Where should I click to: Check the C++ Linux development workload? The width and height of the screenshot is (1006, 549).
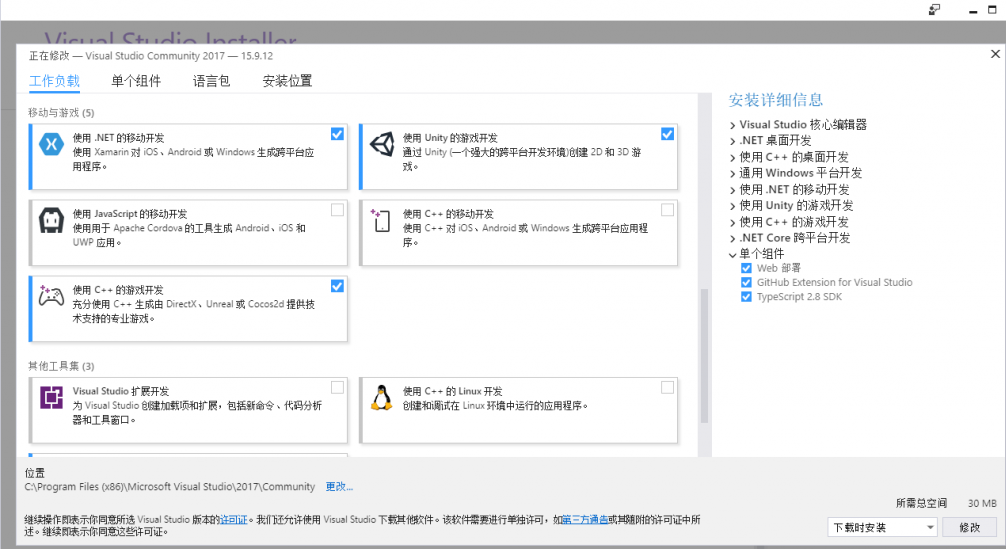(x=667, y=387)
